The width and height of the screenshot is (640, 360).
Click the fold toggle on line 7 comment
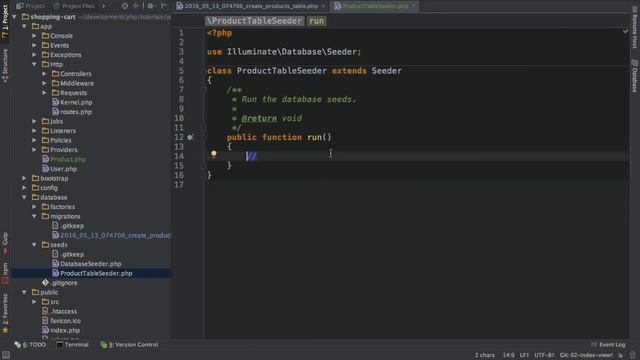point(204,90)
